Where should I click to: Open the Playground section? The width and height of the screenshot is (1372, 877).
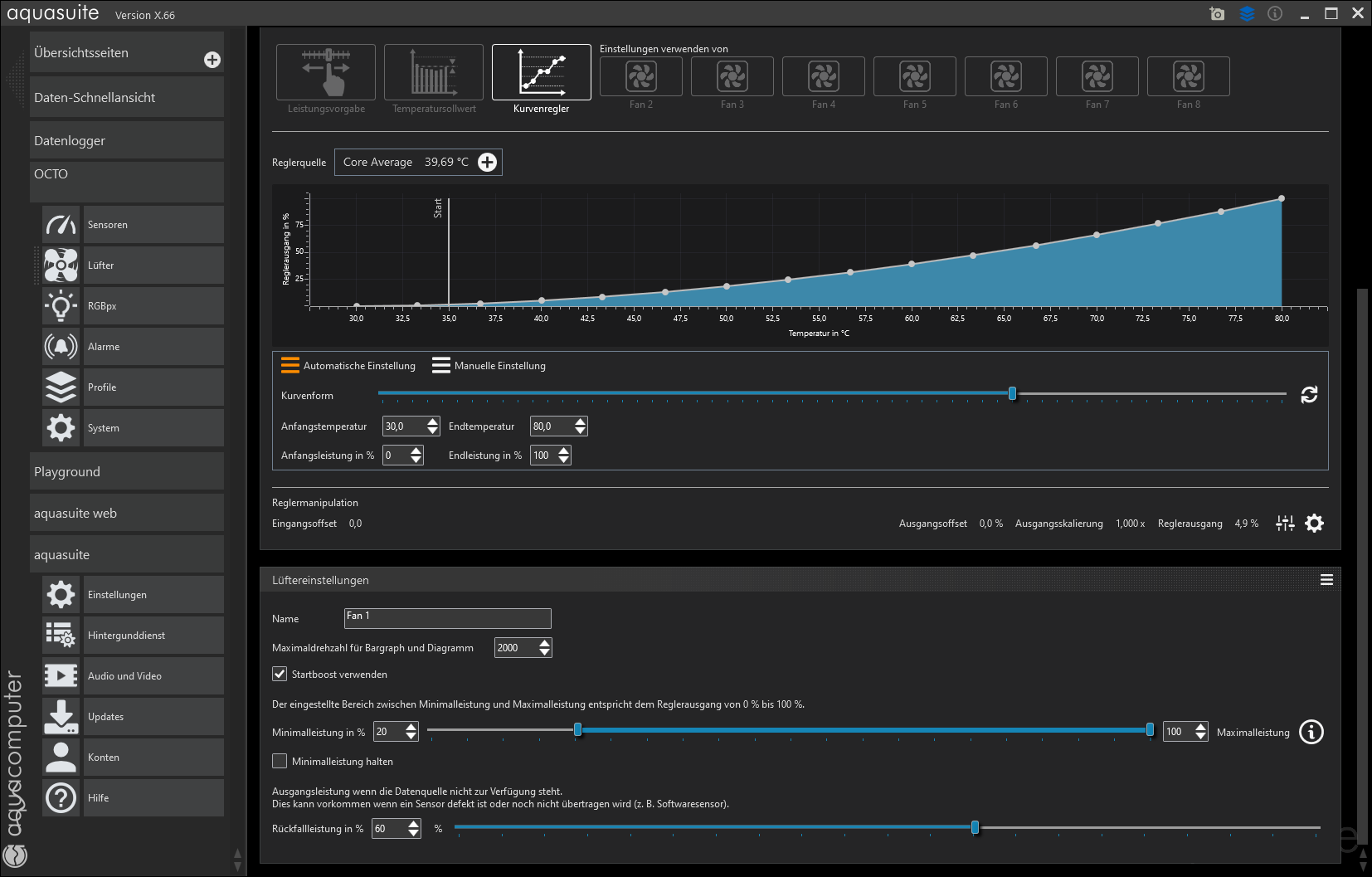126,471
